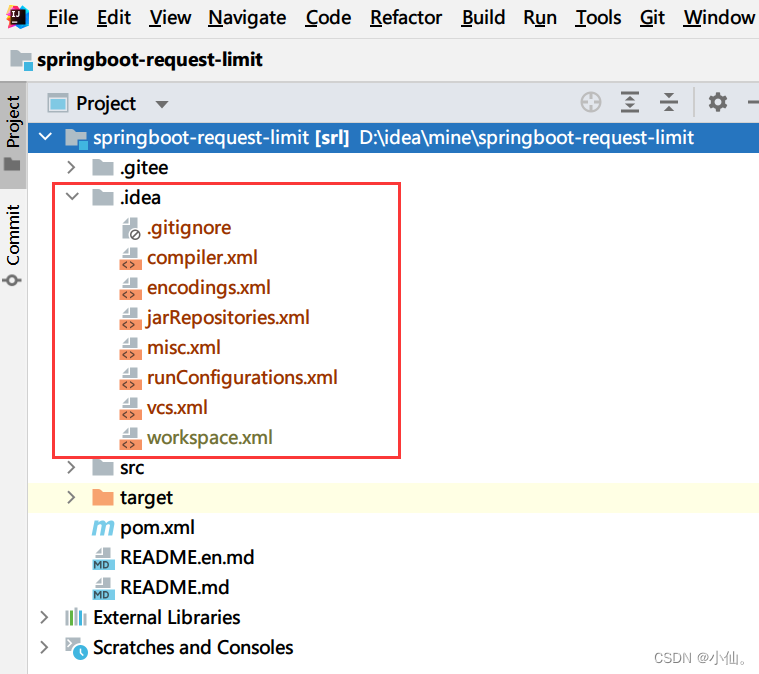Select the springboot-request-limit [srl] root row
The width and height of the screenshot is (759, 674).
point(393,138)
